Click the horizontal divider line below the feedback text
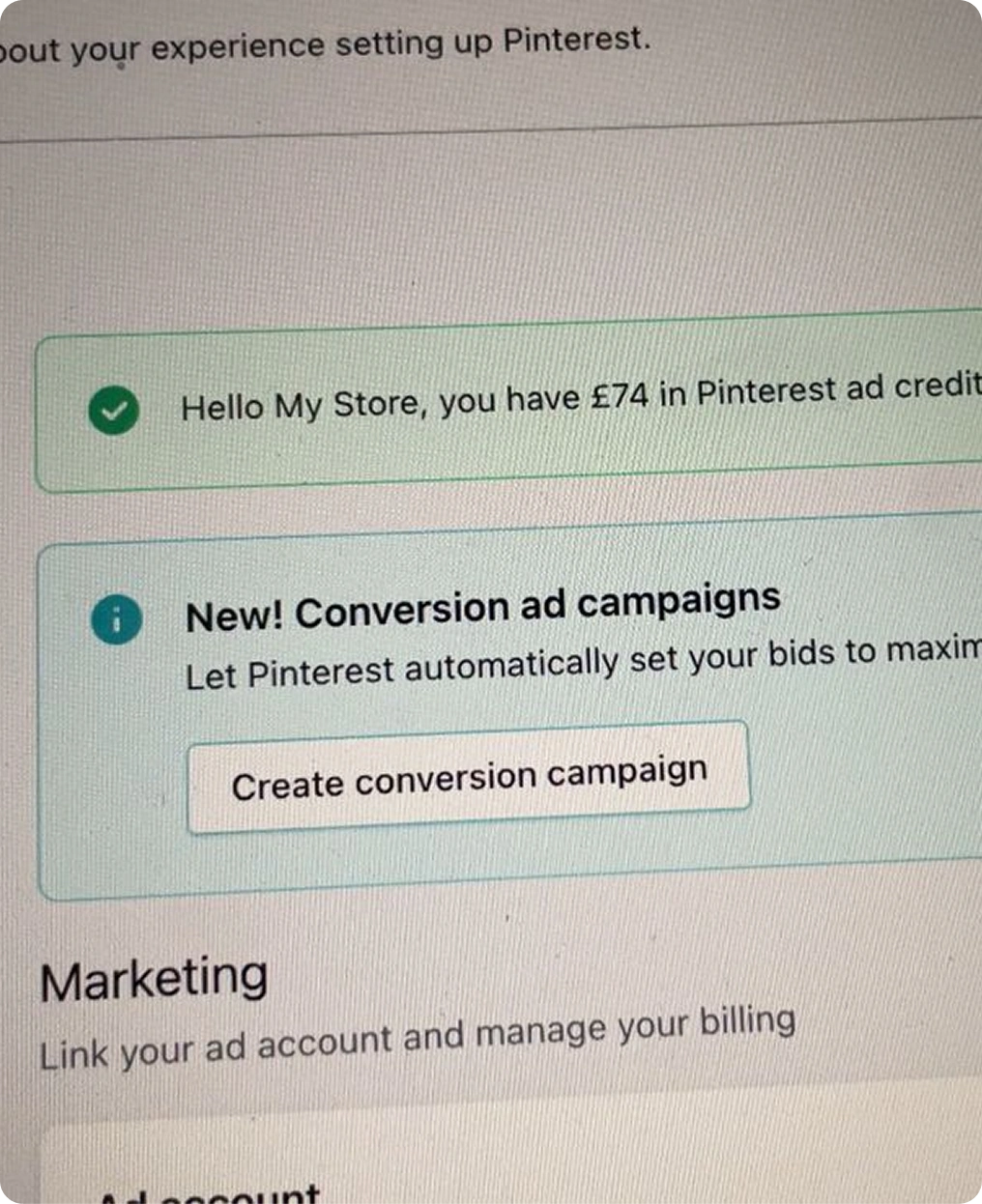 pyautogui.click(x=483, y=131)
